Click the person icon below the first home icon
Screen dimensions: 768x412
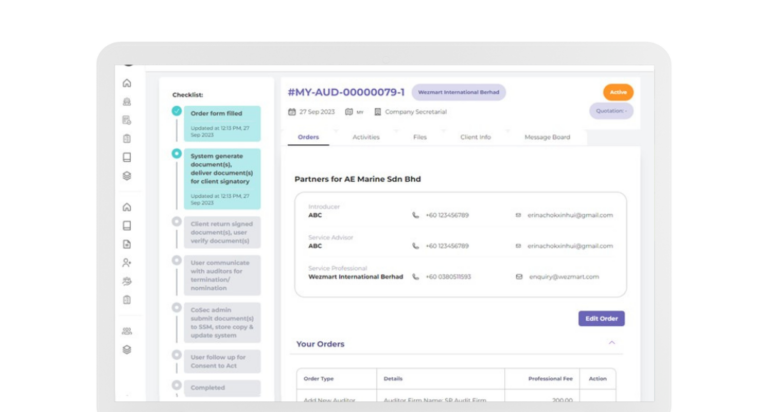(127, 102)
